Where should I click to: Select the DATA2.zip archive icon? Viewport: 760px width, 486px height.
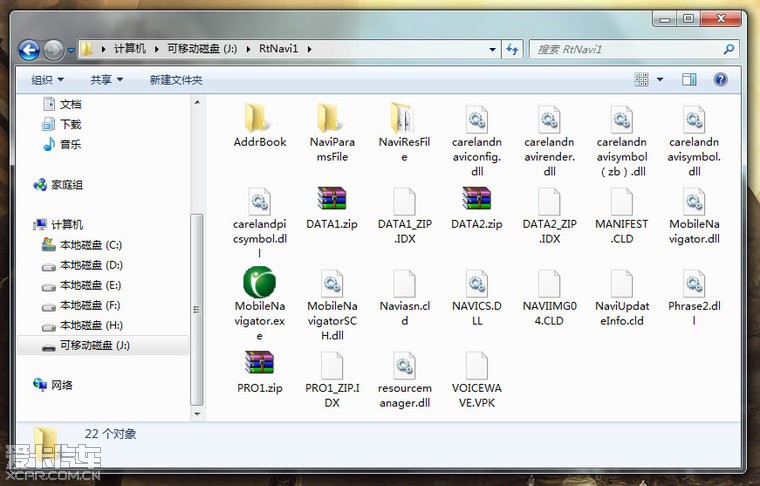[477, 198]
